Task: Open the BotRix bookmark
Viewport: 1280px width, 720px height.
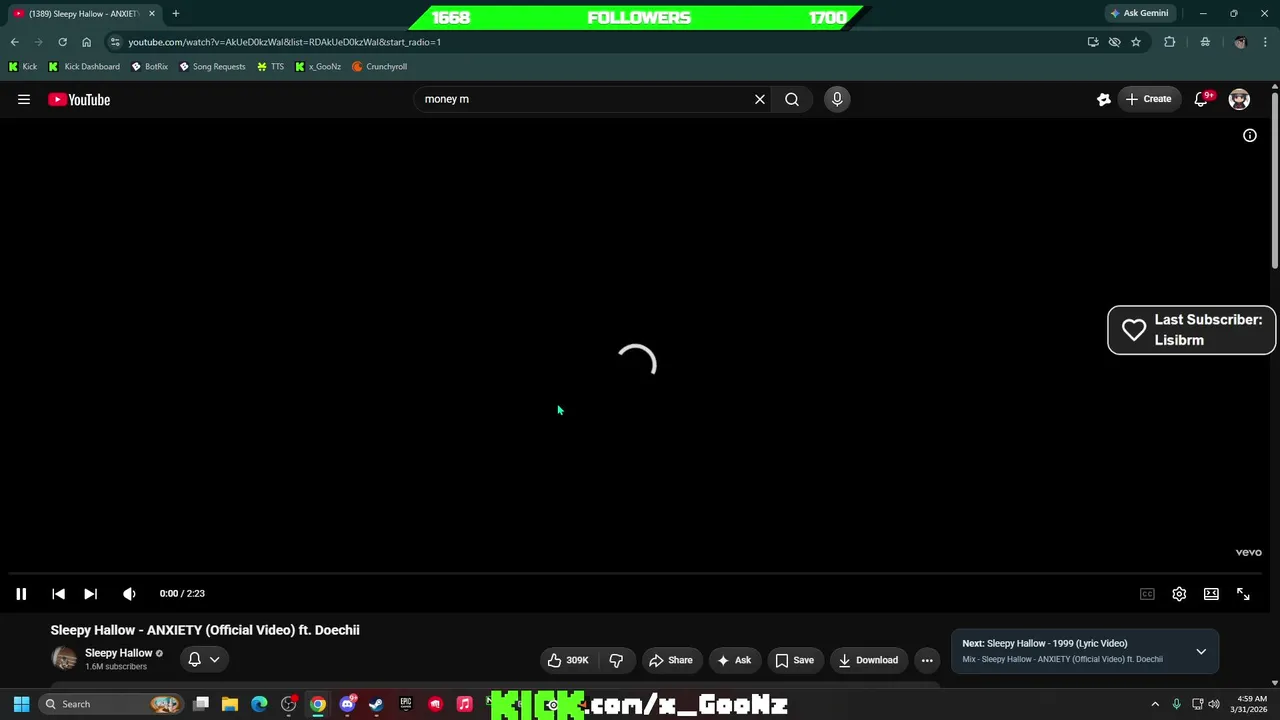Action: (150, 66)
